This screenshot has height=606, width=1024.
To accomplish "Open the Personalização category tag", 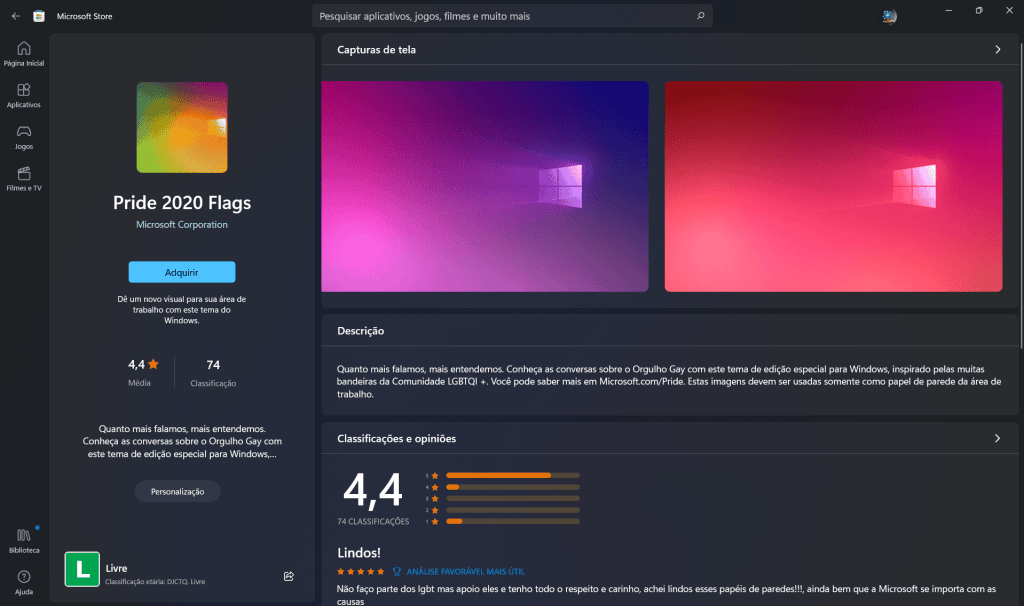I will pyautogui.click(x=178, y=492).
